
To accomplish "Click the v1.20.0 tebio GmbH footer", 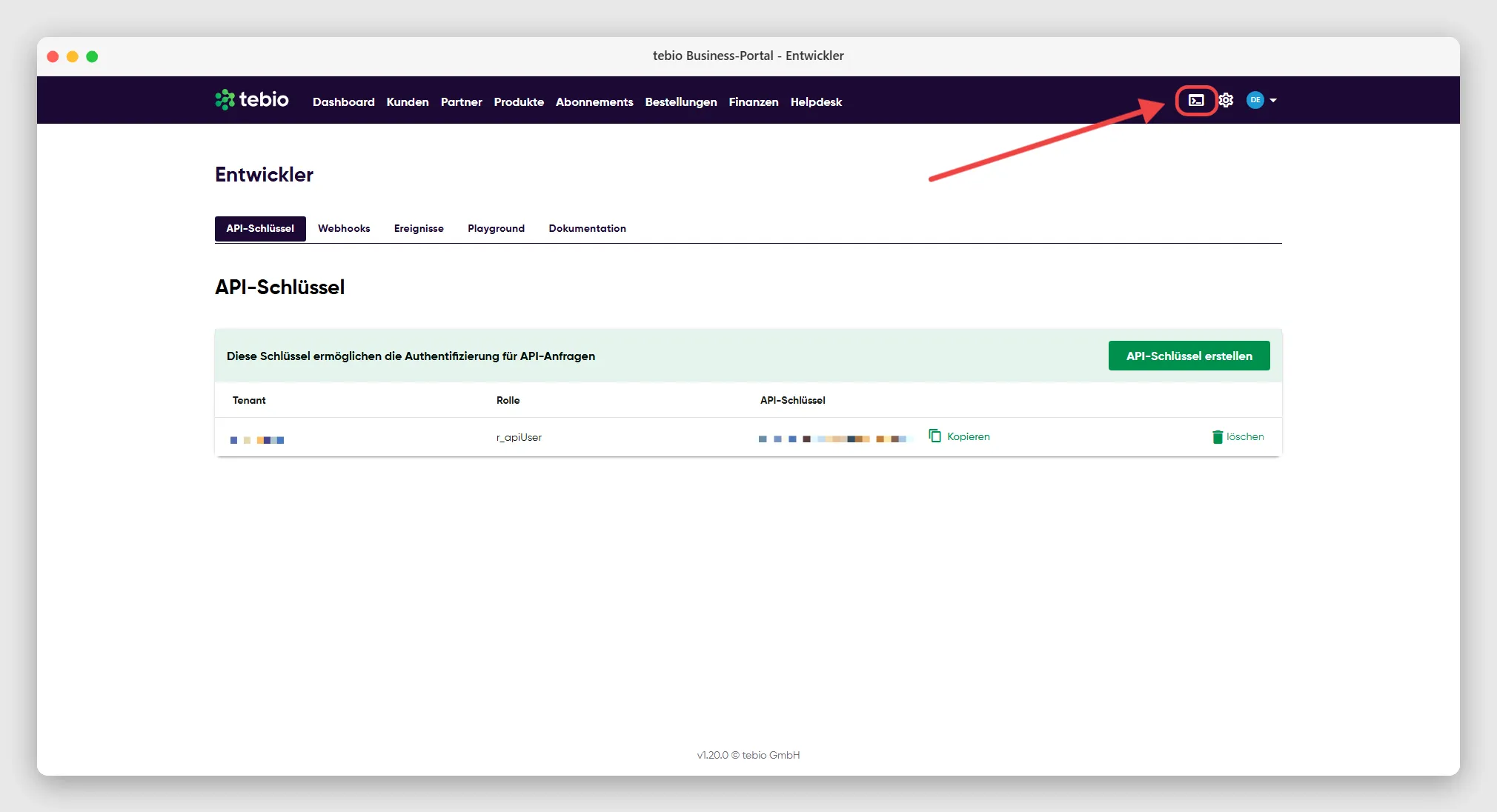I will (748, 755).
